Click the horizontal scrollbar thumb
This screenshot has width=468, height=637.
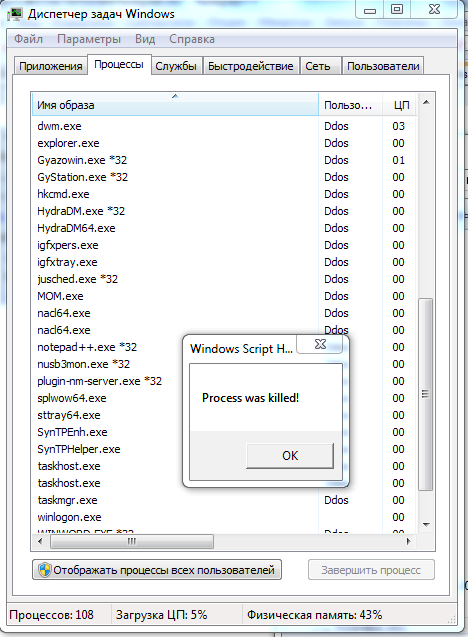point(132,541)
